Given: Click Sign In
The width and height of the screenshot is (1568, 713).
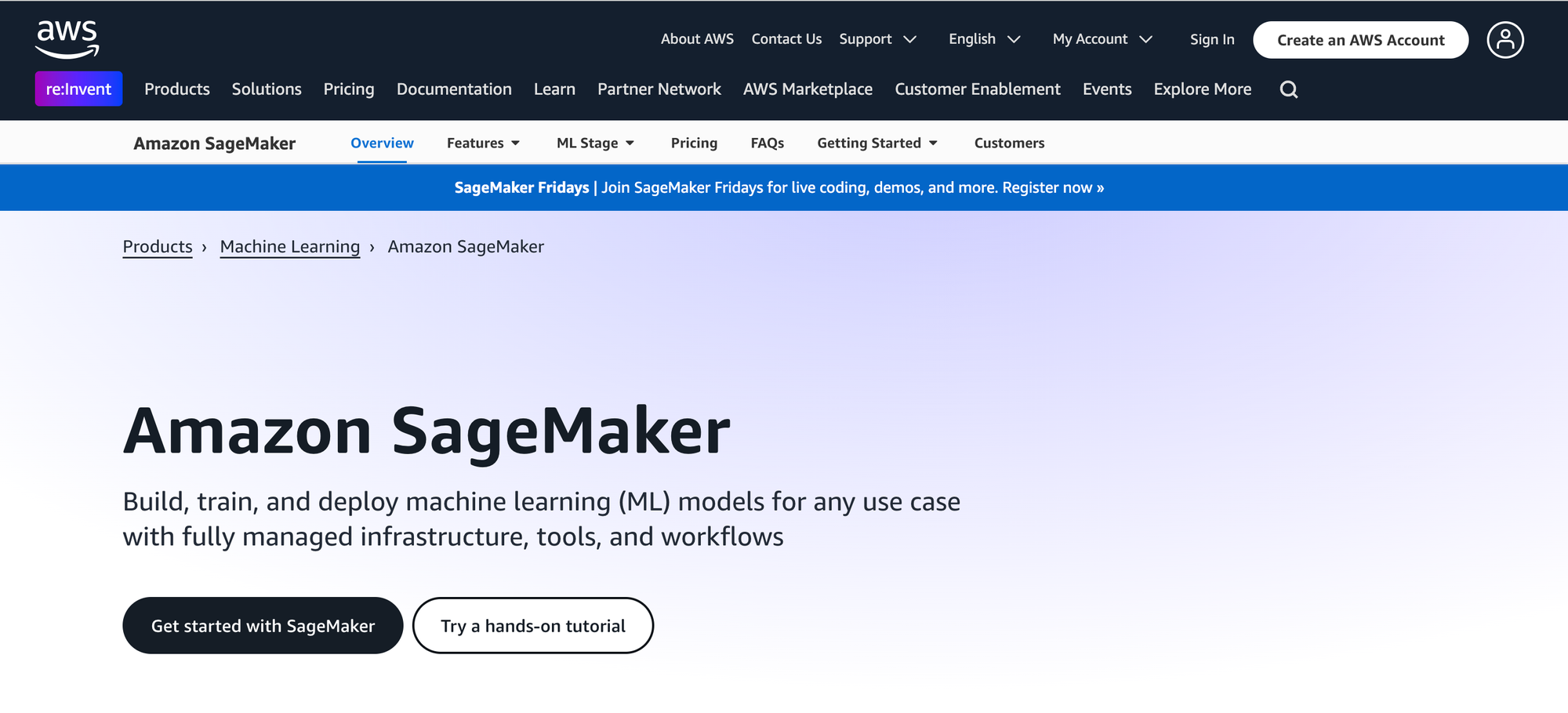Looking at the screenshot, I should [x=1212, y=39].
